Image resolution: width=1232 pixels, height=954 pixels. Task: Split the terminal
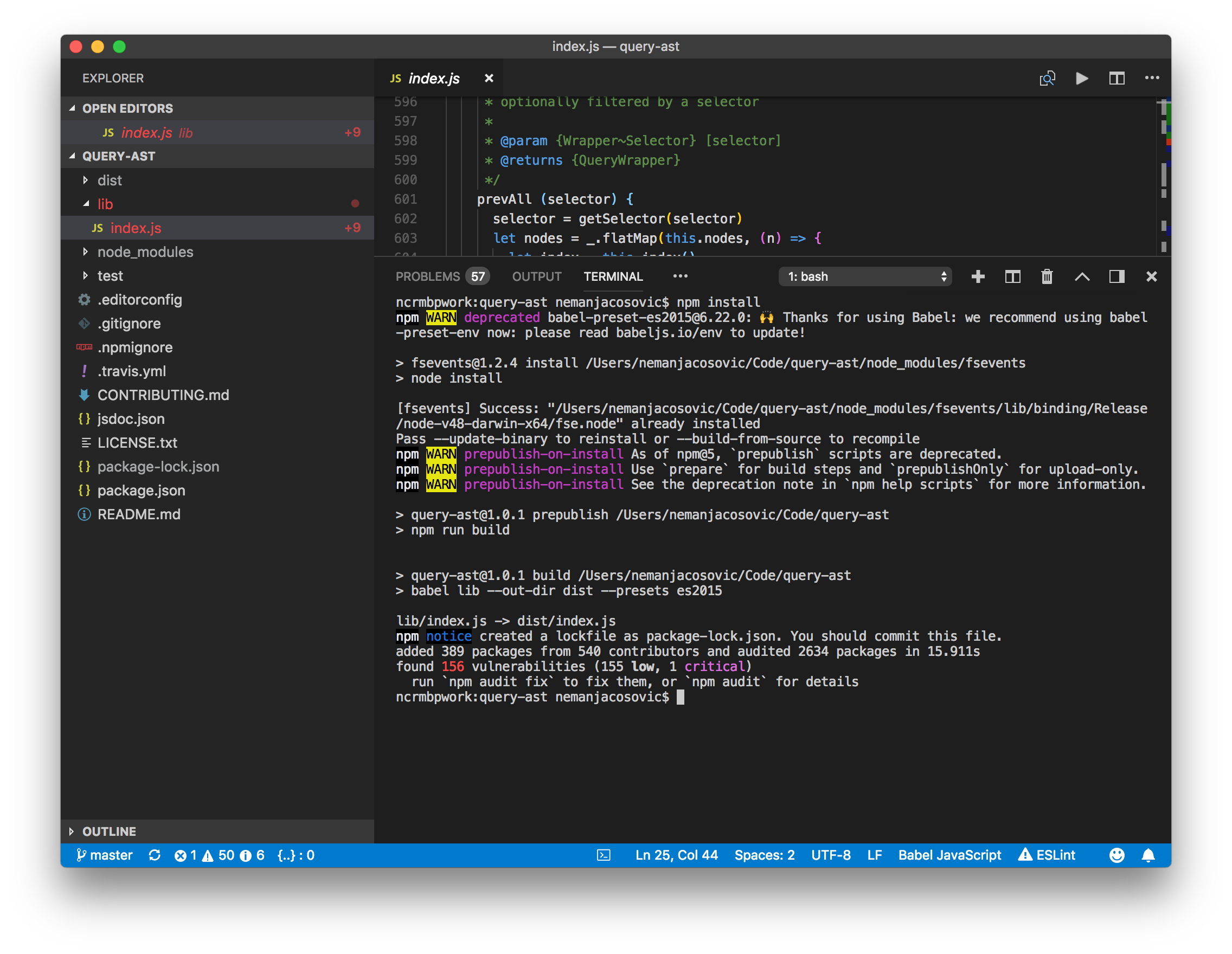coord(1012,276)
